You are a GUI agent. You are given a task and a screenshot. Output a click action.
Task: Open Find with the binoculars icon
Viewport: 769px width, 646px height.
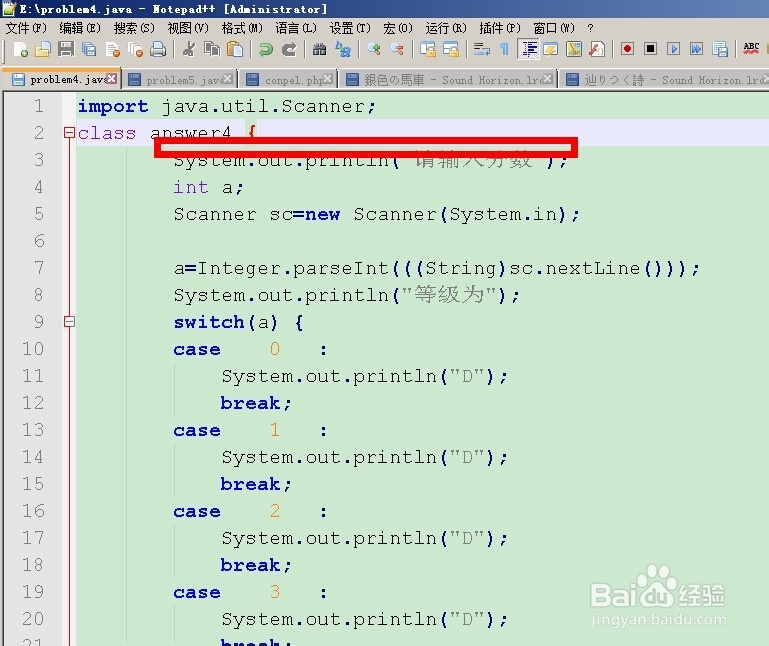tap(319, 50)
